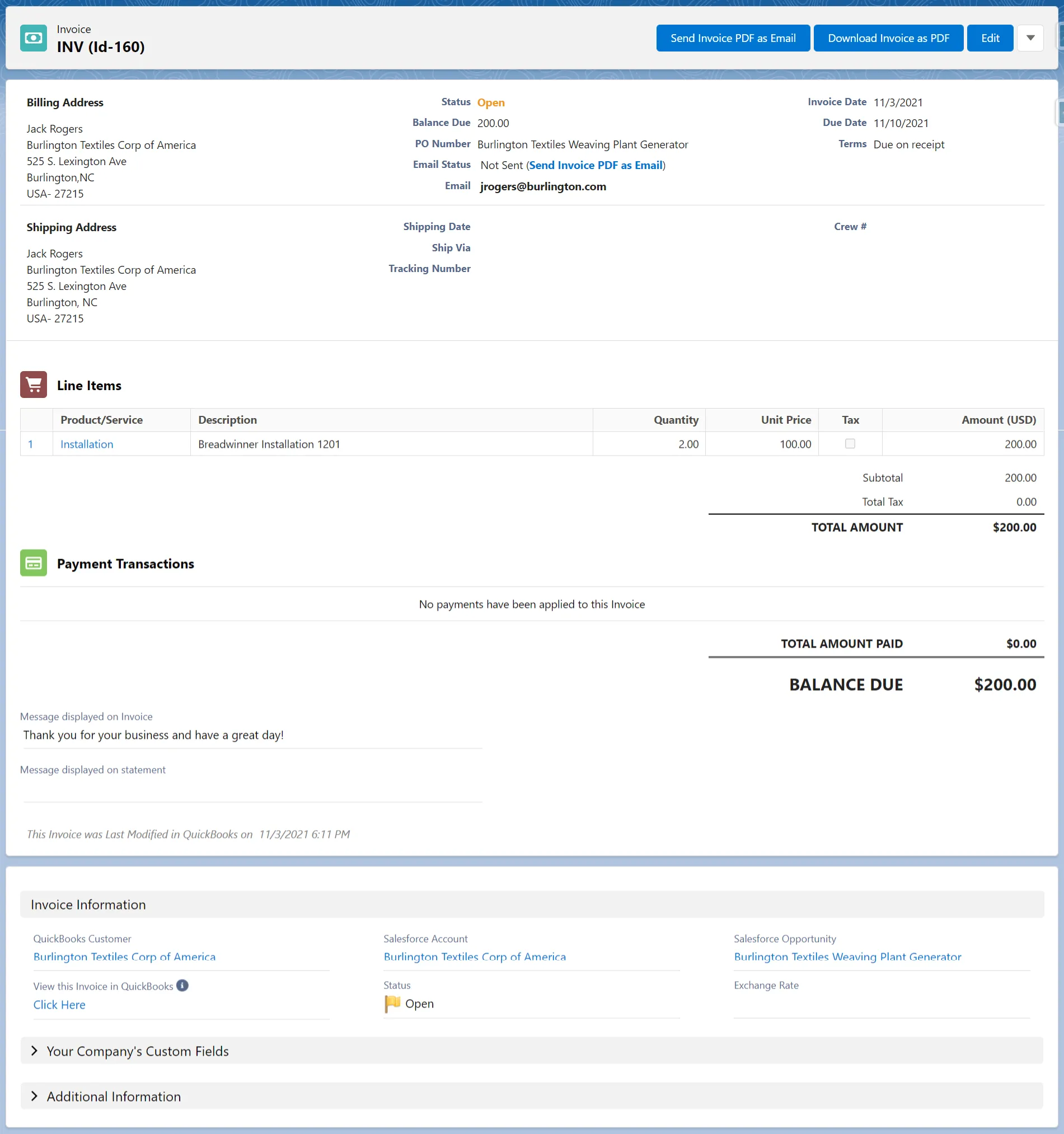
Task: Click the Click Here QuickBooks link
Action: tap(59, 1005)
